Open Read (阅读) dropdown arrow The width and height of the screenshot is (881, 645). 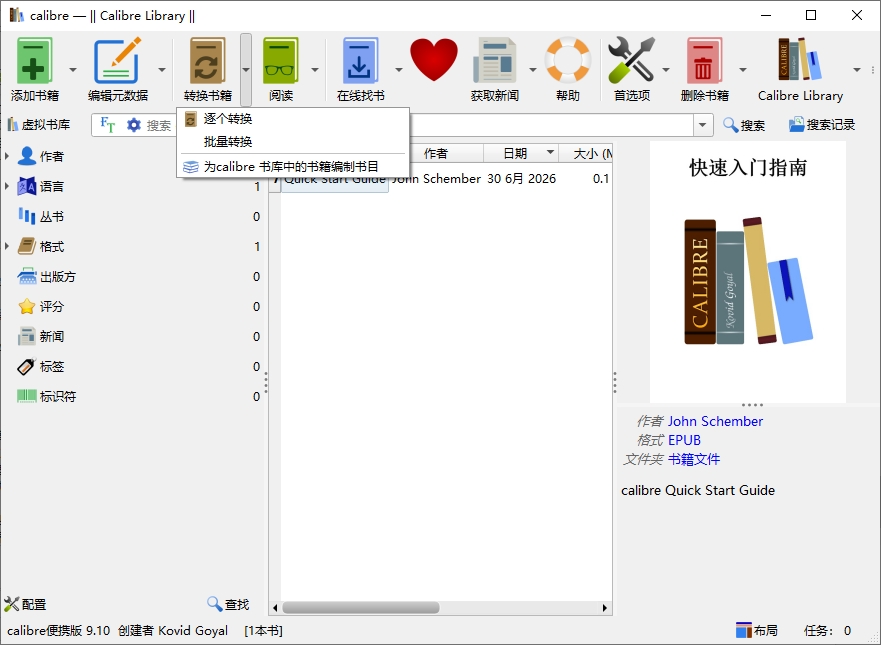coord(315,70)
